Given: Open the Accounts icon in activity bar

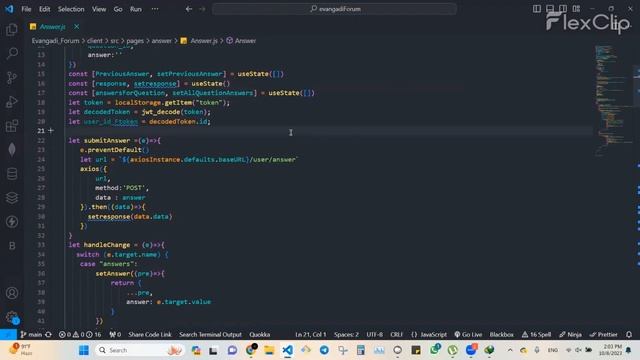Looking at the screenshot, I should point(12,293).
